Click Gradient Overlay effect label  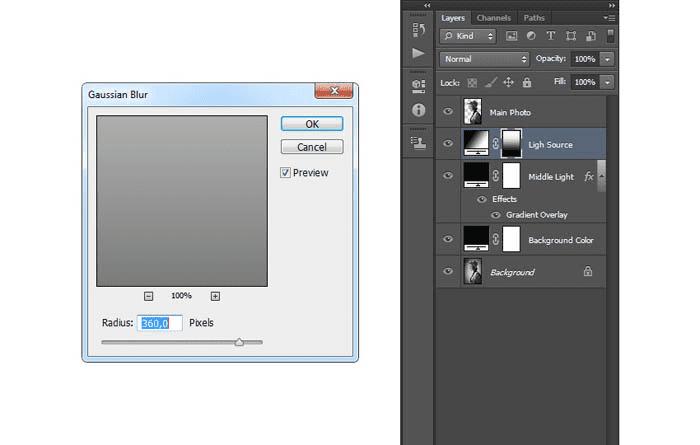[537, 215]
